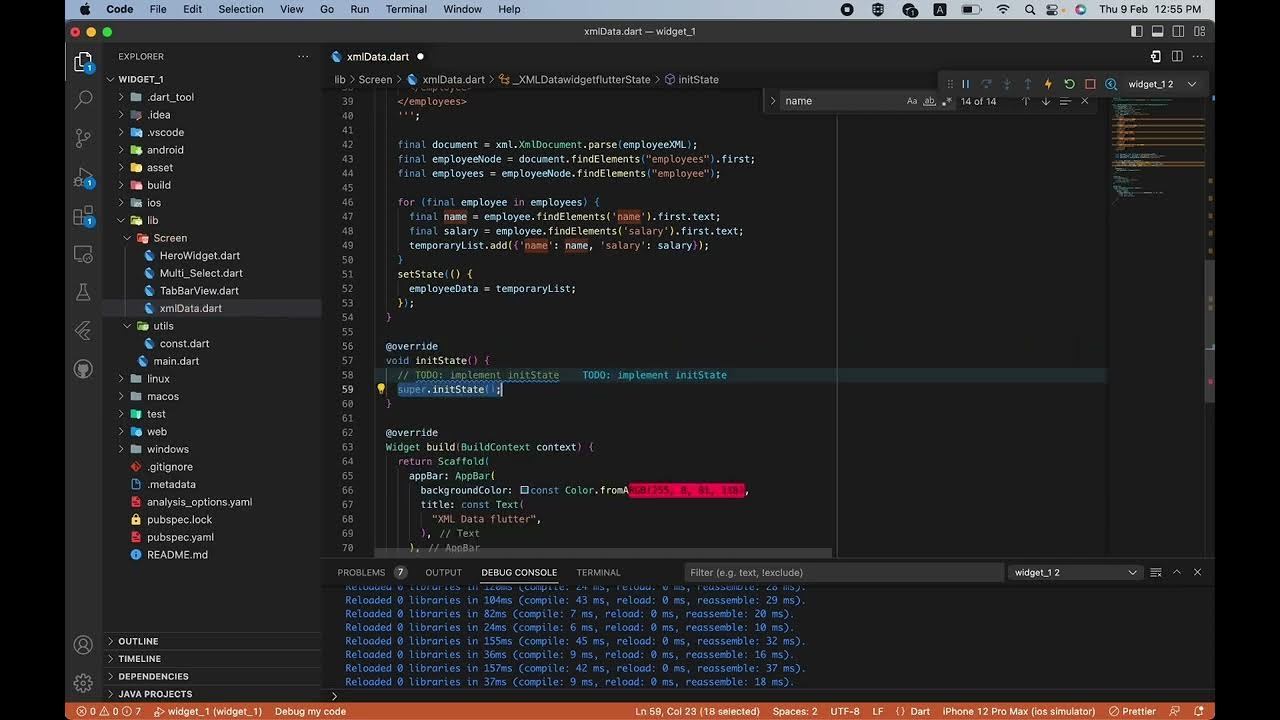
Task: Open the Explorer view in the activity bar
Action: tap(84, 63)
